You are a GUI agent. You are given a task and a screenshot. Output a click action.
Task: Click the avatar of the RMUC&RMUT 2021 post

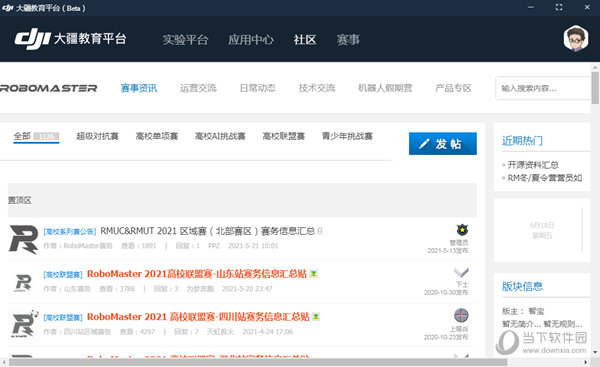(x=23, y=239)
